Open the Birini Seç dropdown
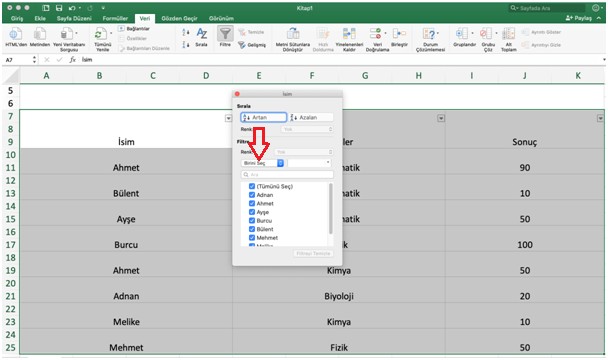 [263, 163]
